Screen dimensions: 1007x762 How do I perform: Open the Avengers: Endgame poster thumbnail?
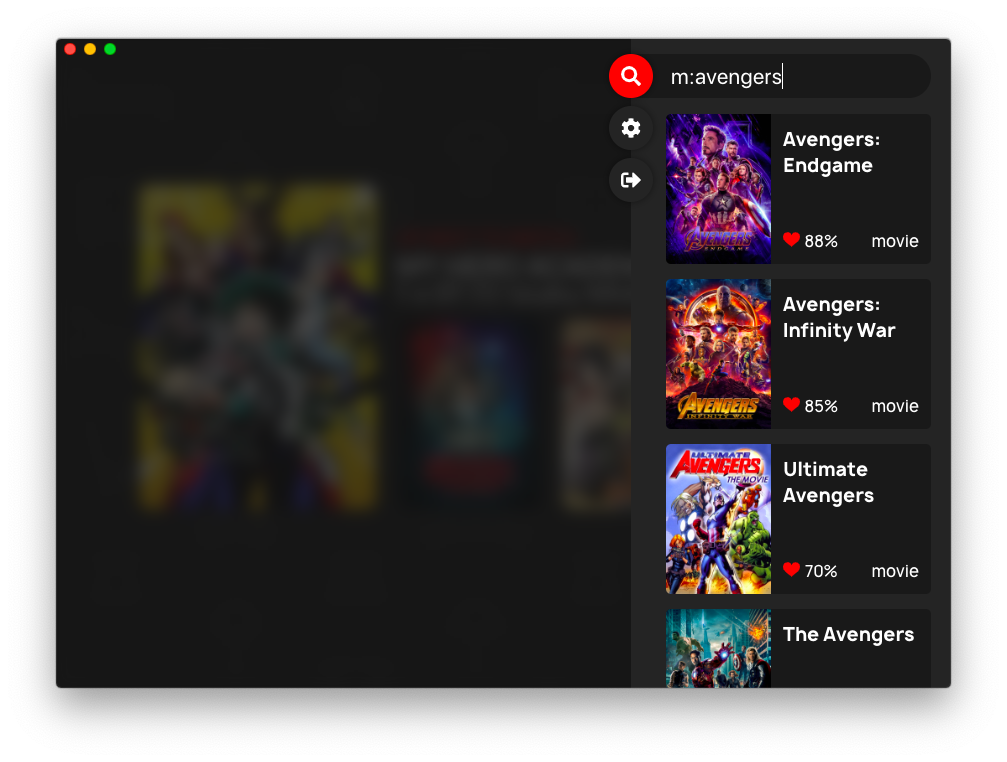pyautogui.click(x=718, y=189)
